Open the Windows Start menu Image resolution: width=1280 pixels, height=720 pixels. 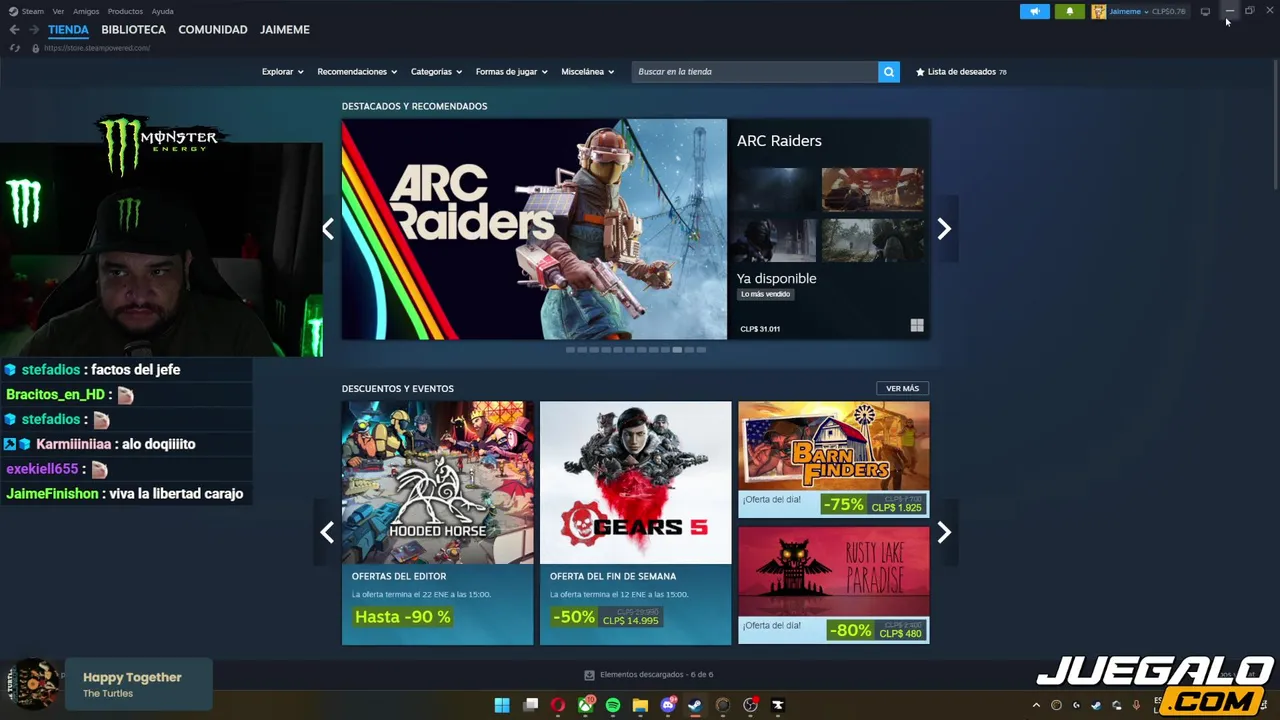502,705
